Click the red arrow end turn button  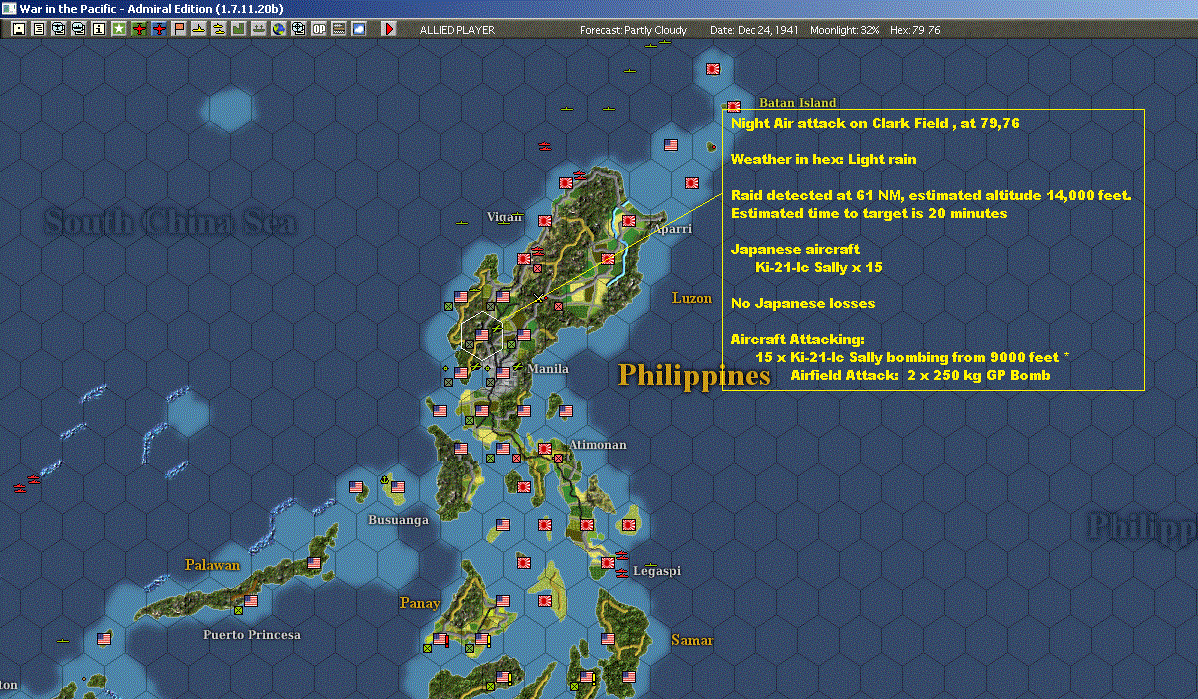tap(388, 29)
